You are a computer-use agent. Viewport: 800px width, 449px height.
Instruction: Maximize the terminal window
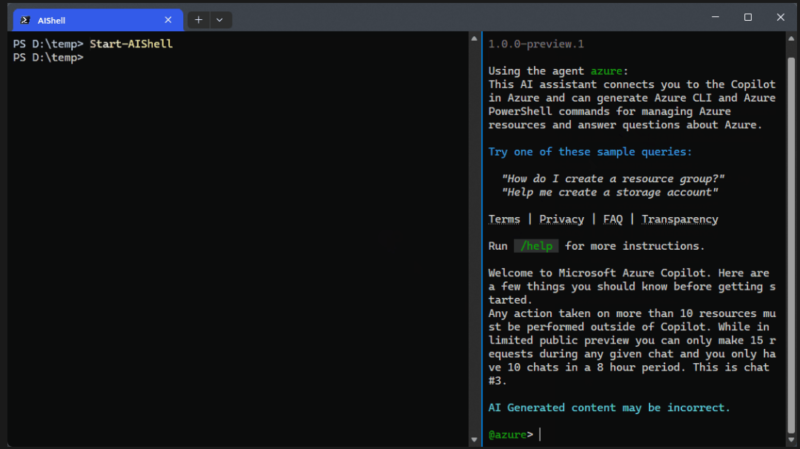[747, 17]
